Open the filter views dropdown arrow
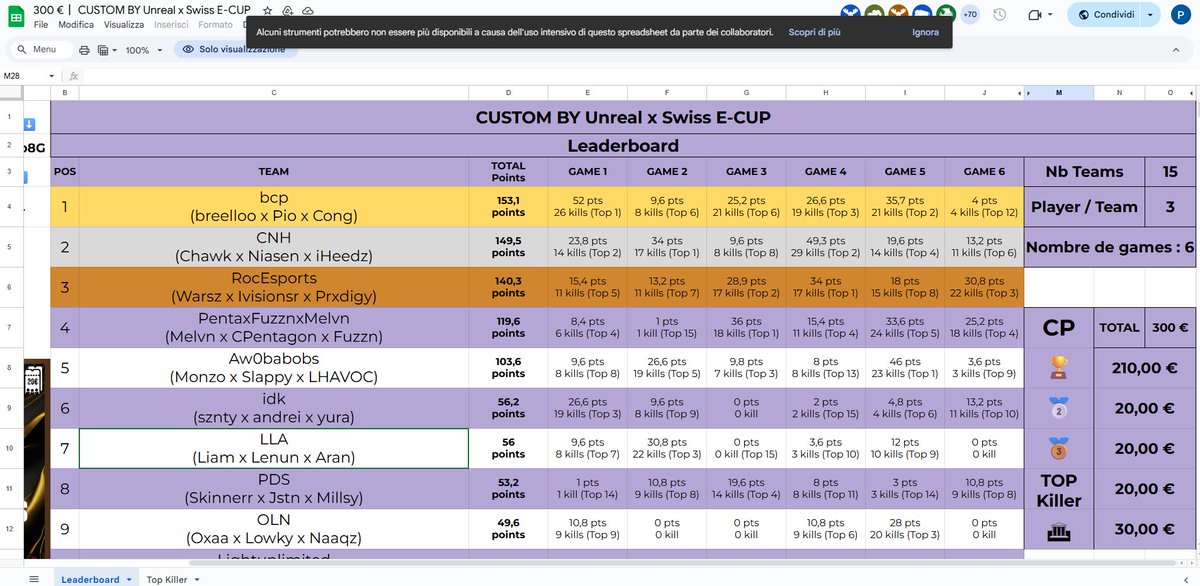1200x586 pixels. [x=114, y=50]
